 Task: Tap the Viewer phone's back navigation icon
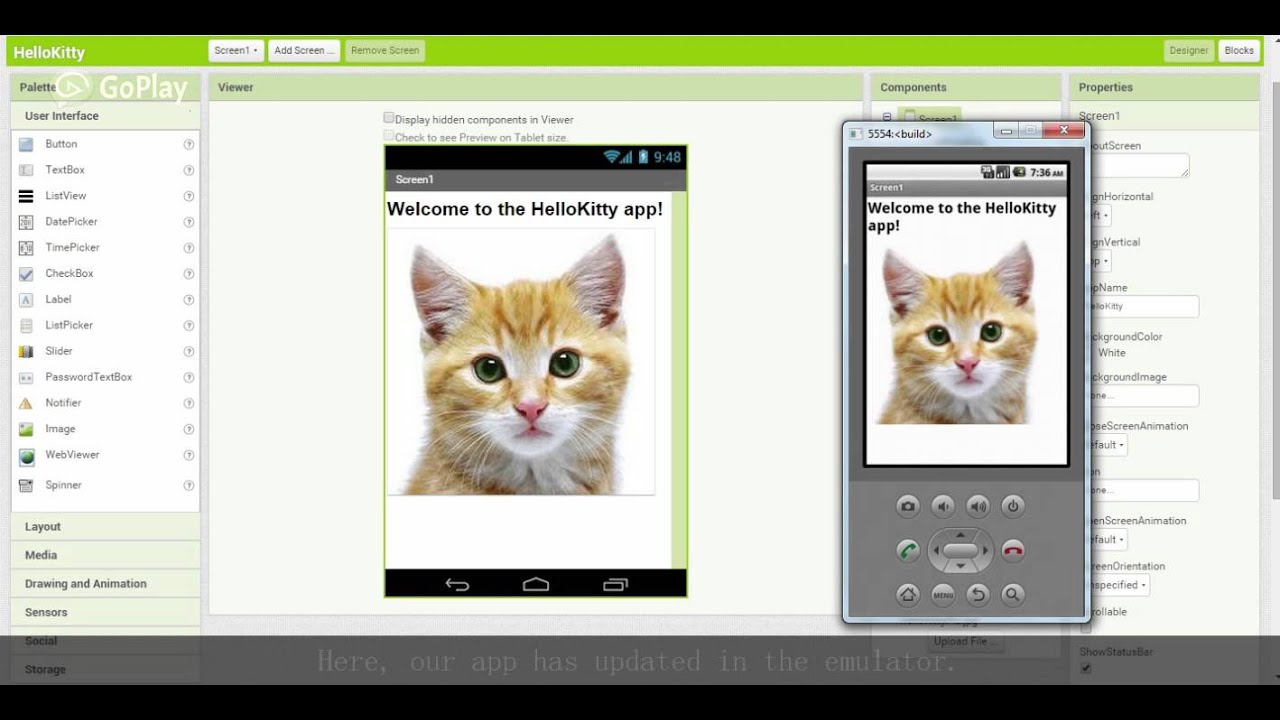[457, 584]
